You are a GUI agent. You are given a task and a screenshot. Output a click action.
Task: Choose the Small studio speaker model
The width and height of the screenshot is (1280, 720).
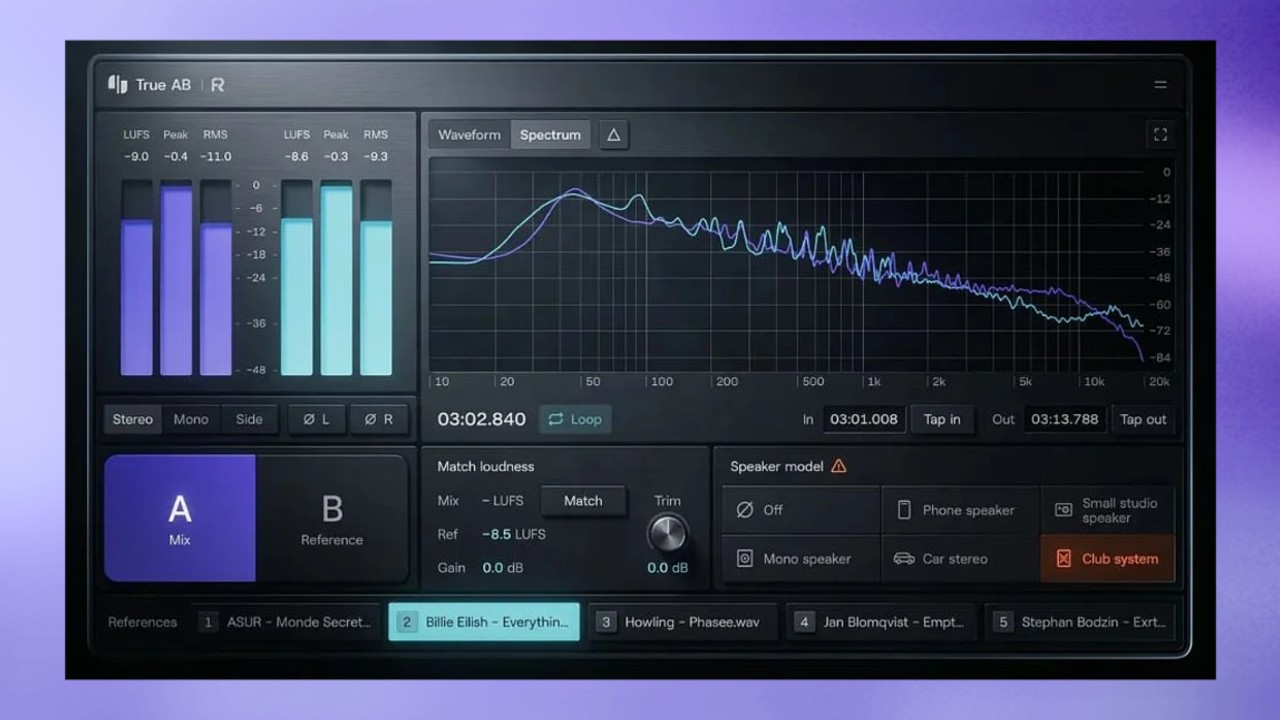point(1108,510)
